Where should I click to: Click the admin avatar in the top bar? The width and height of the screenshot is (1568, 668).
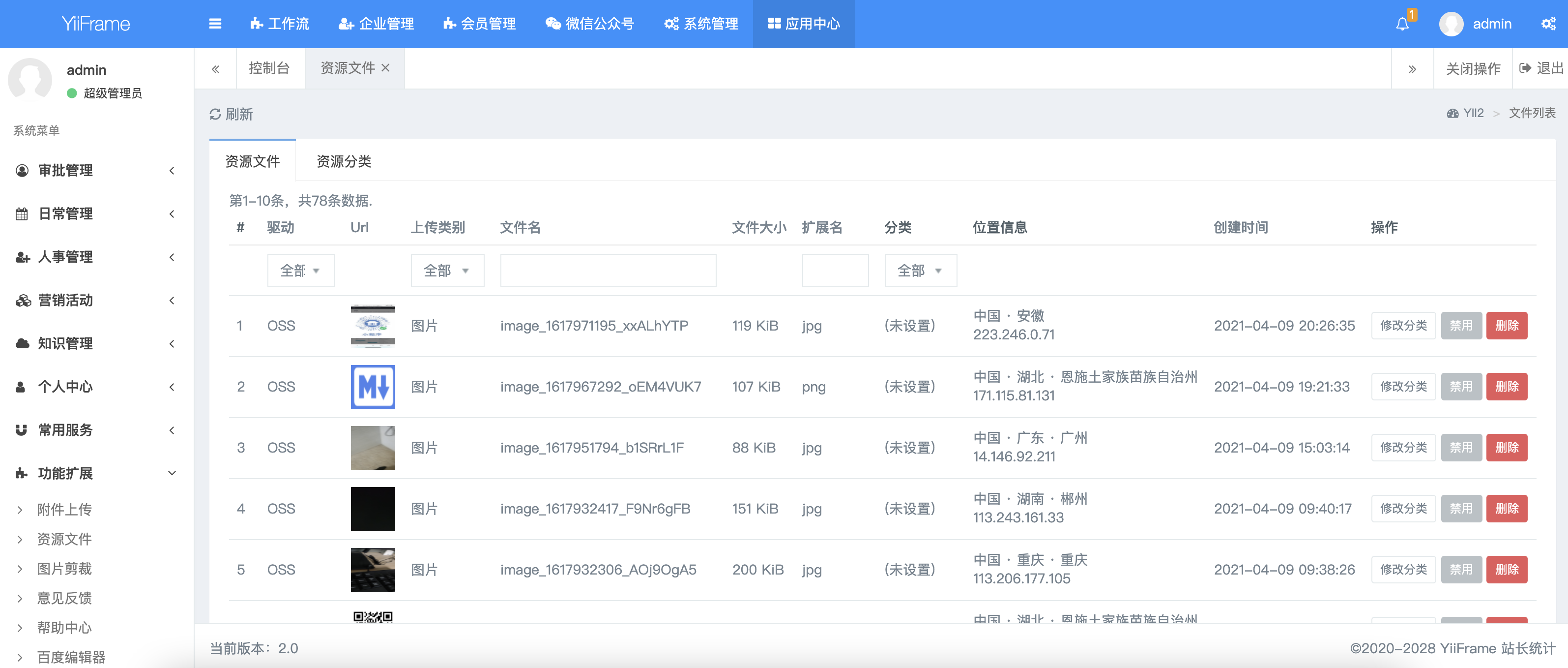tap(1451, 24)
